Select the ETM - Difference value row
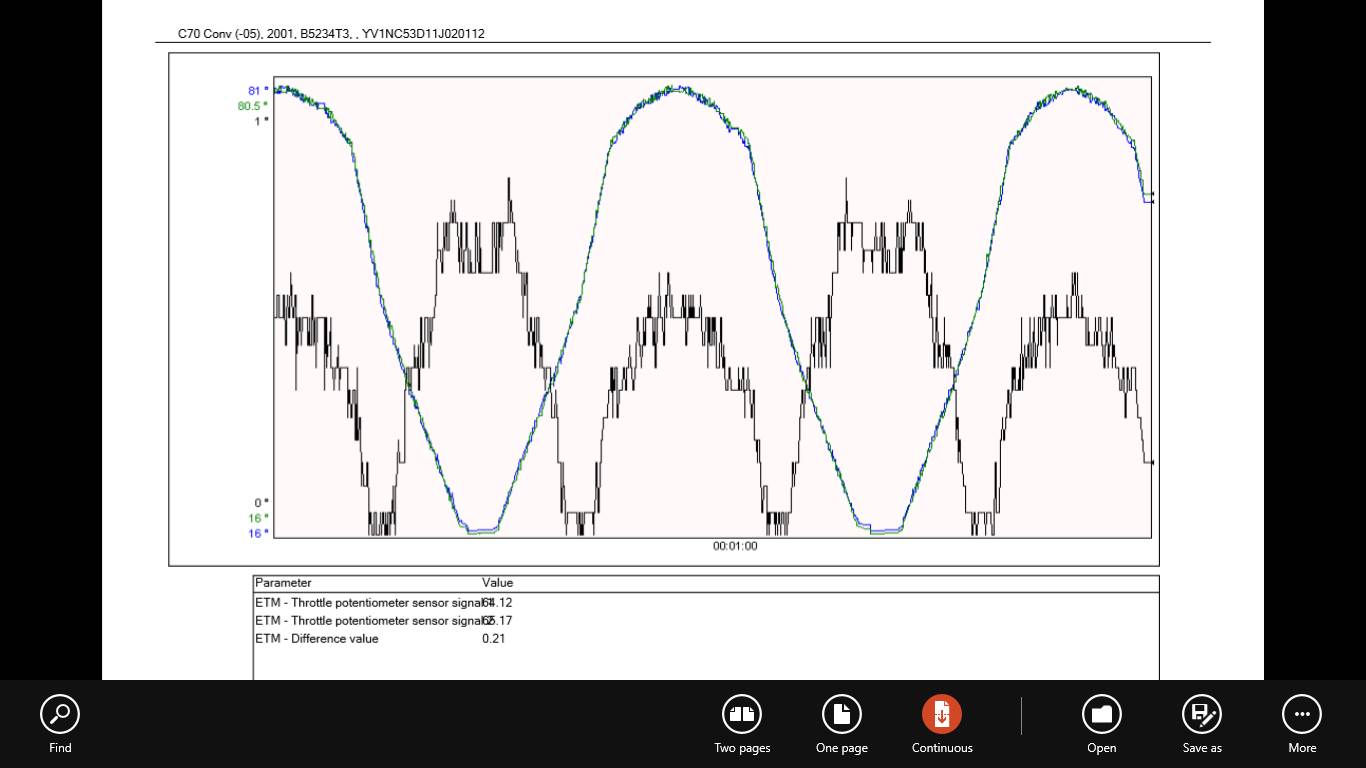The width and height of the screenshot is (1366, 768). tap(317, 639)
